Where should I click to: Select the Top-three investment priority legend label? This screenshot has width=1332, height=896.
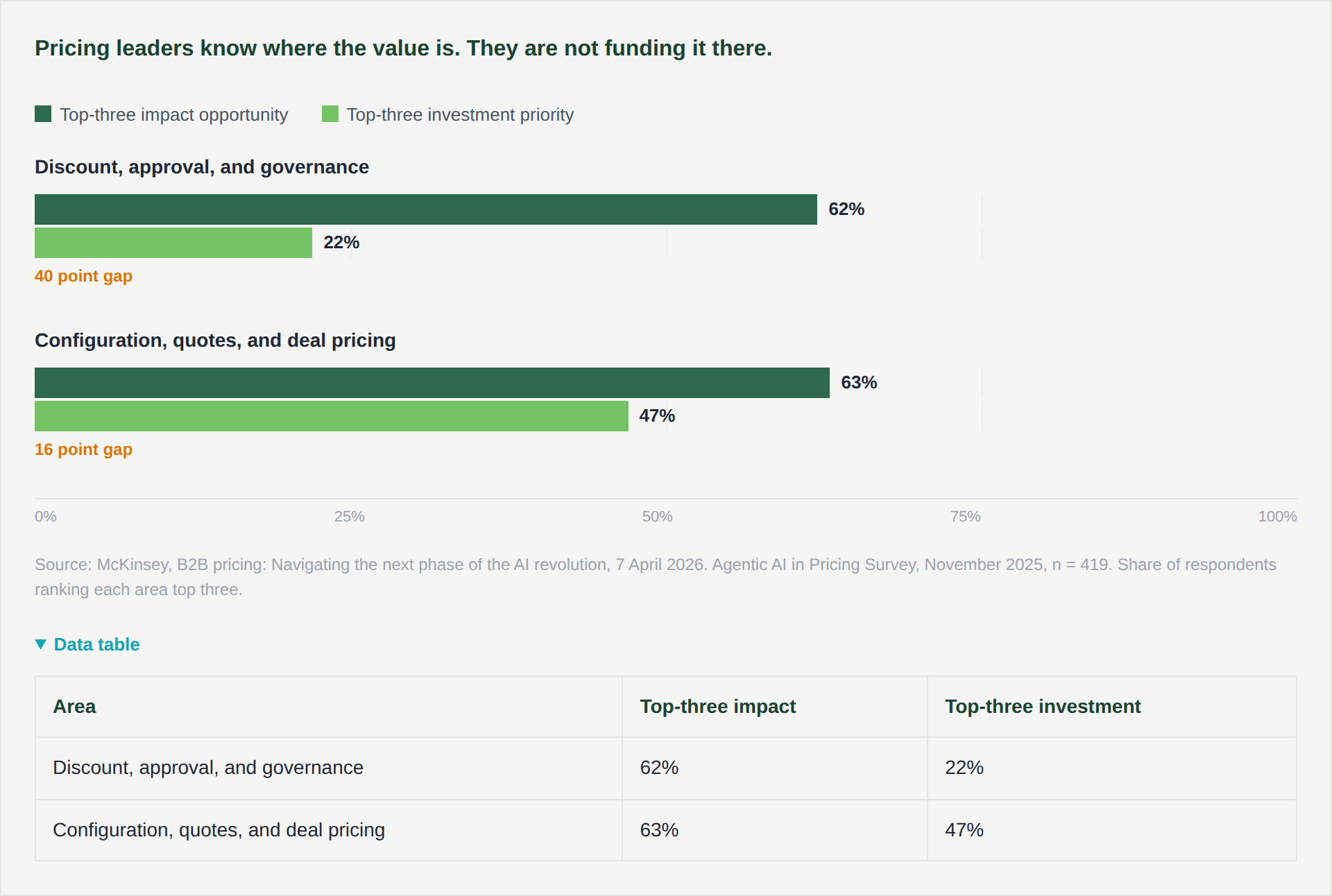(x=460, y=114)
